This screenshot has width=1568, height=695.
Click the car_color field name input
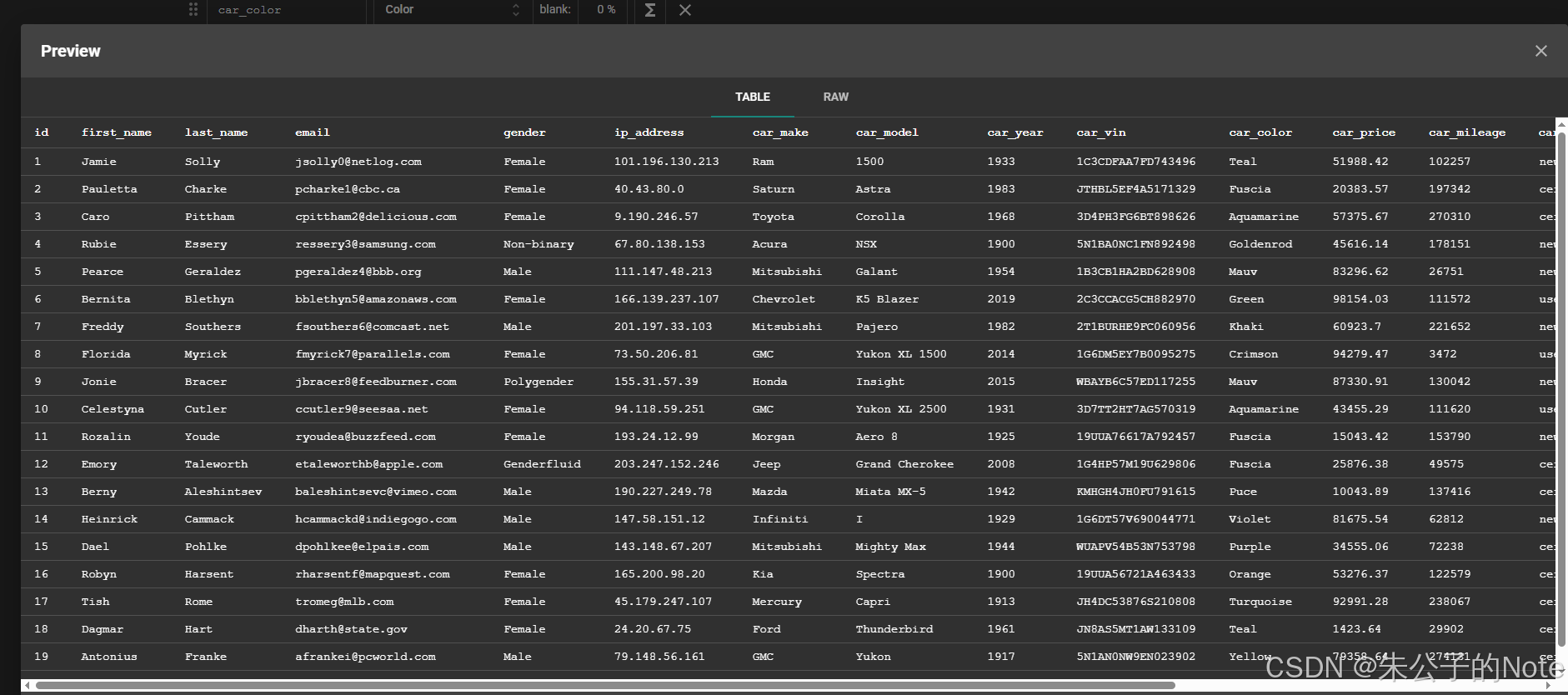pos(288,9)
